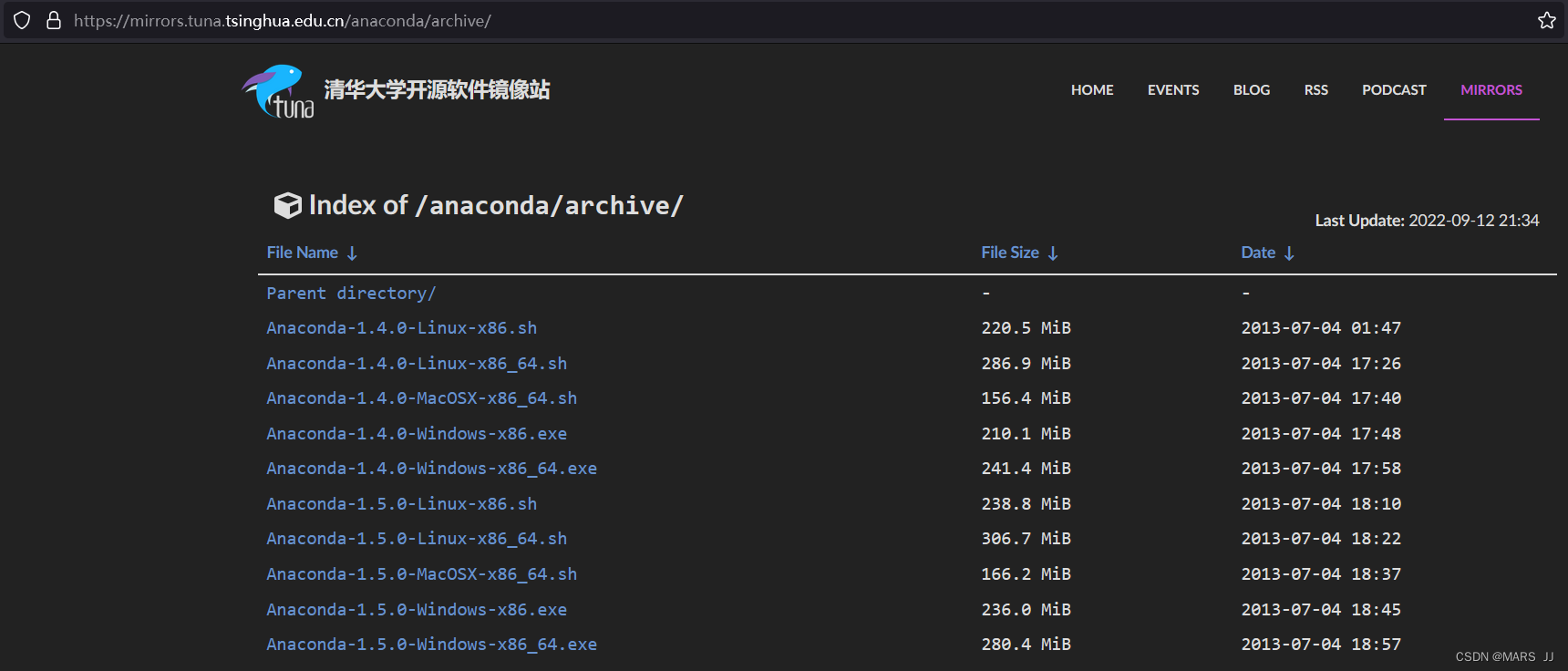Click the 236.0 MiB size cell
1568x671 pixels.
(1026, 610)
